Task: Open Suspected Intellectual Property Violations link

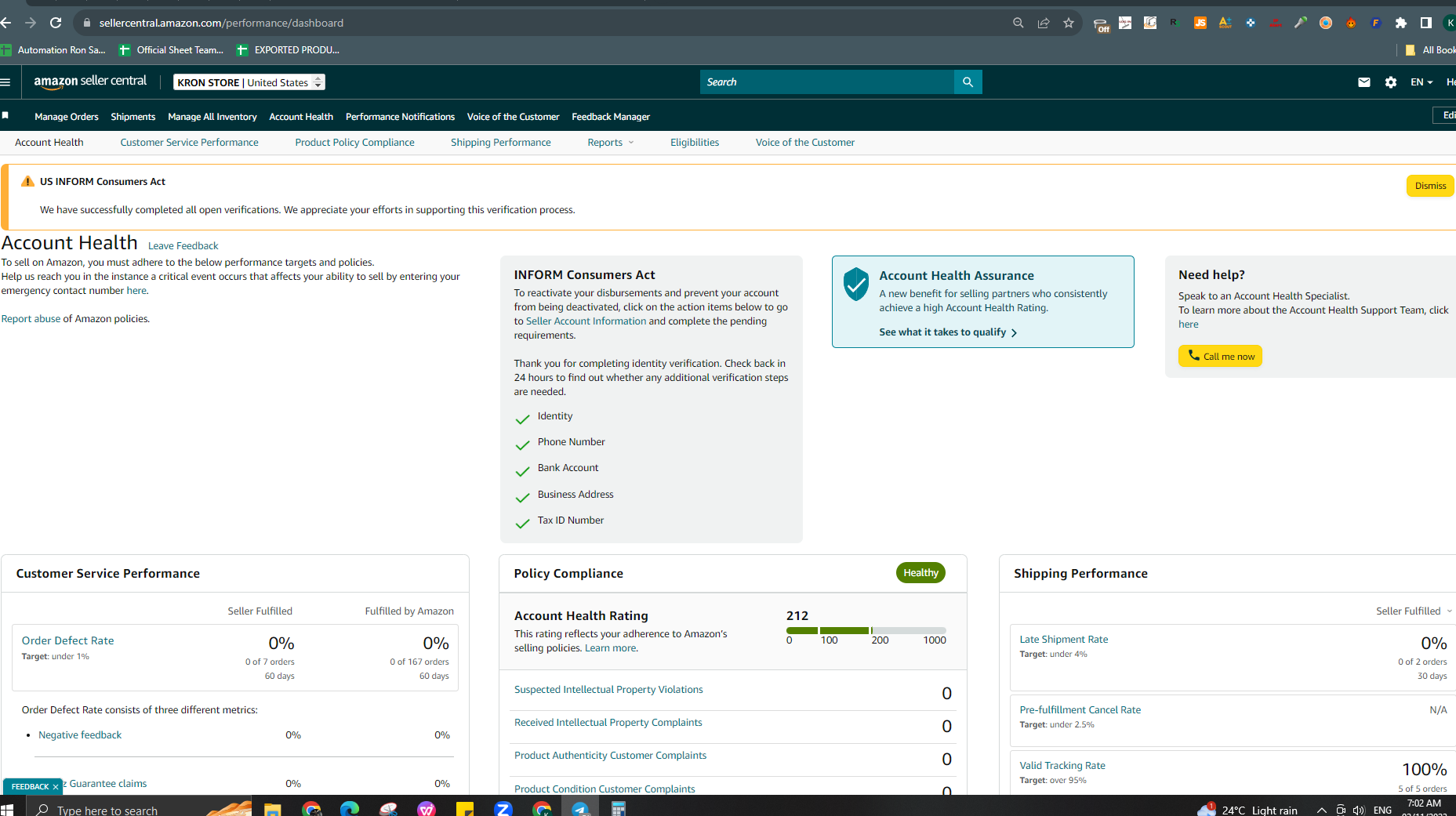Action: 608,690
